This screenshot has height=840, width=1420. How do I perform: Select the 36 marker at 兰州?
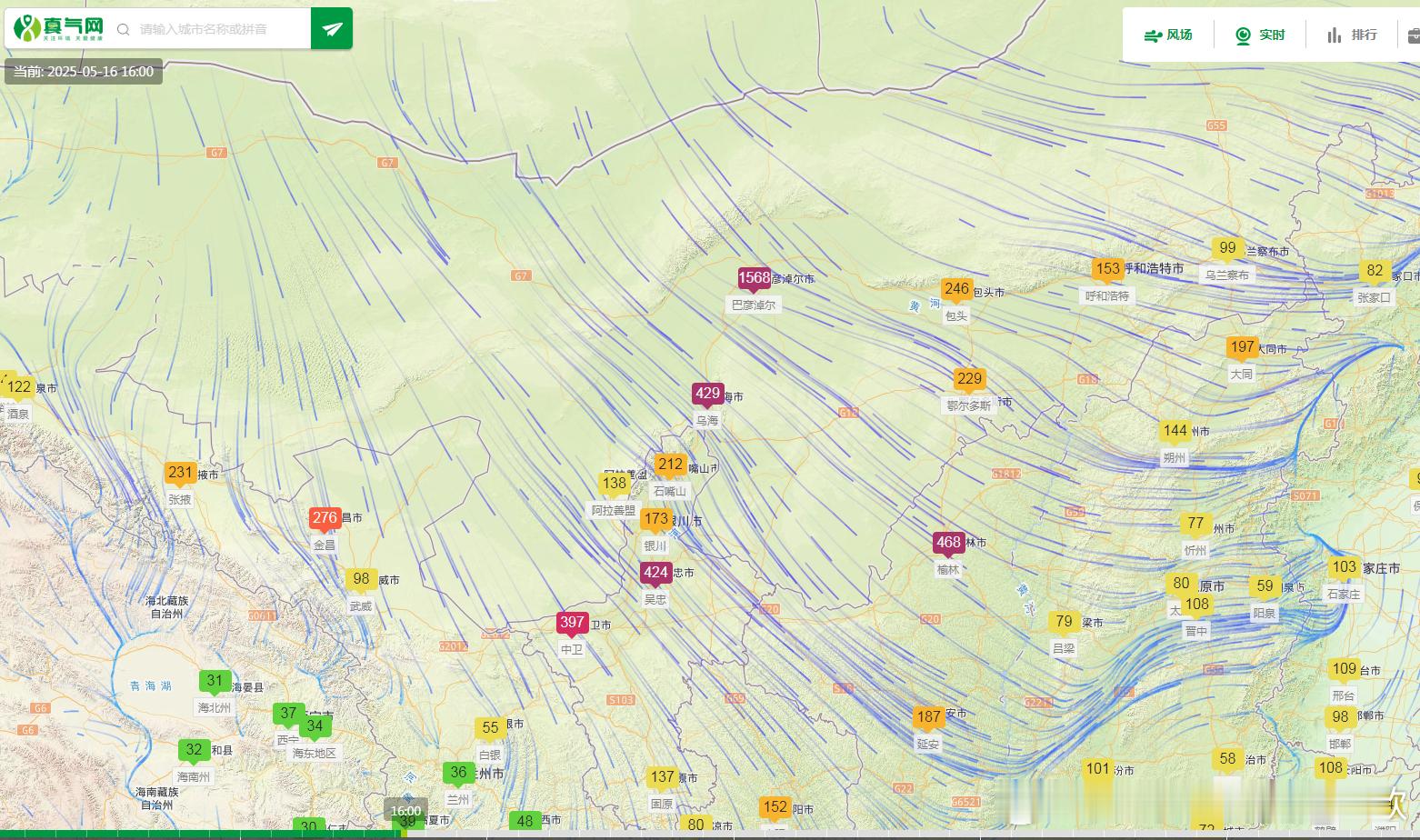pyautogui.click(x=458, y=773)
